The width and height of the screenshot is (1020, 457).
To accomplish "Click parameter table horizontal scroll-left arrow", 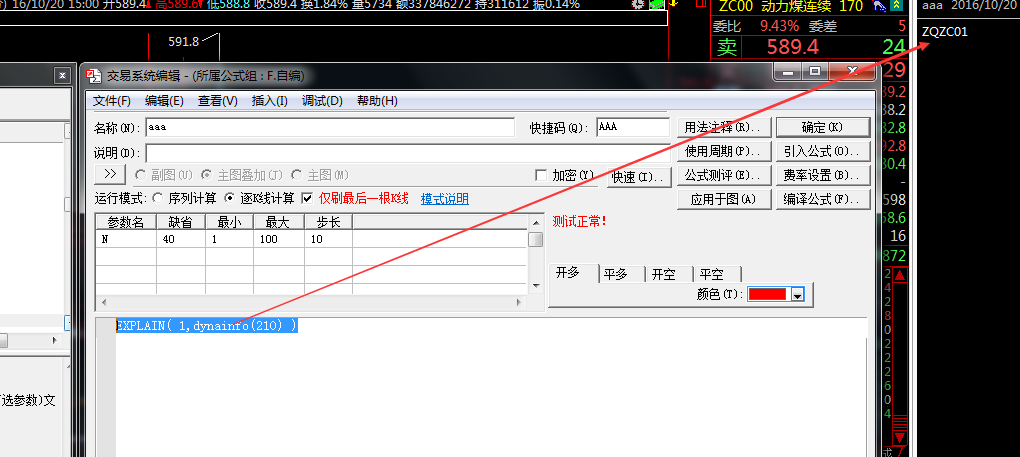I will (102, 303).
